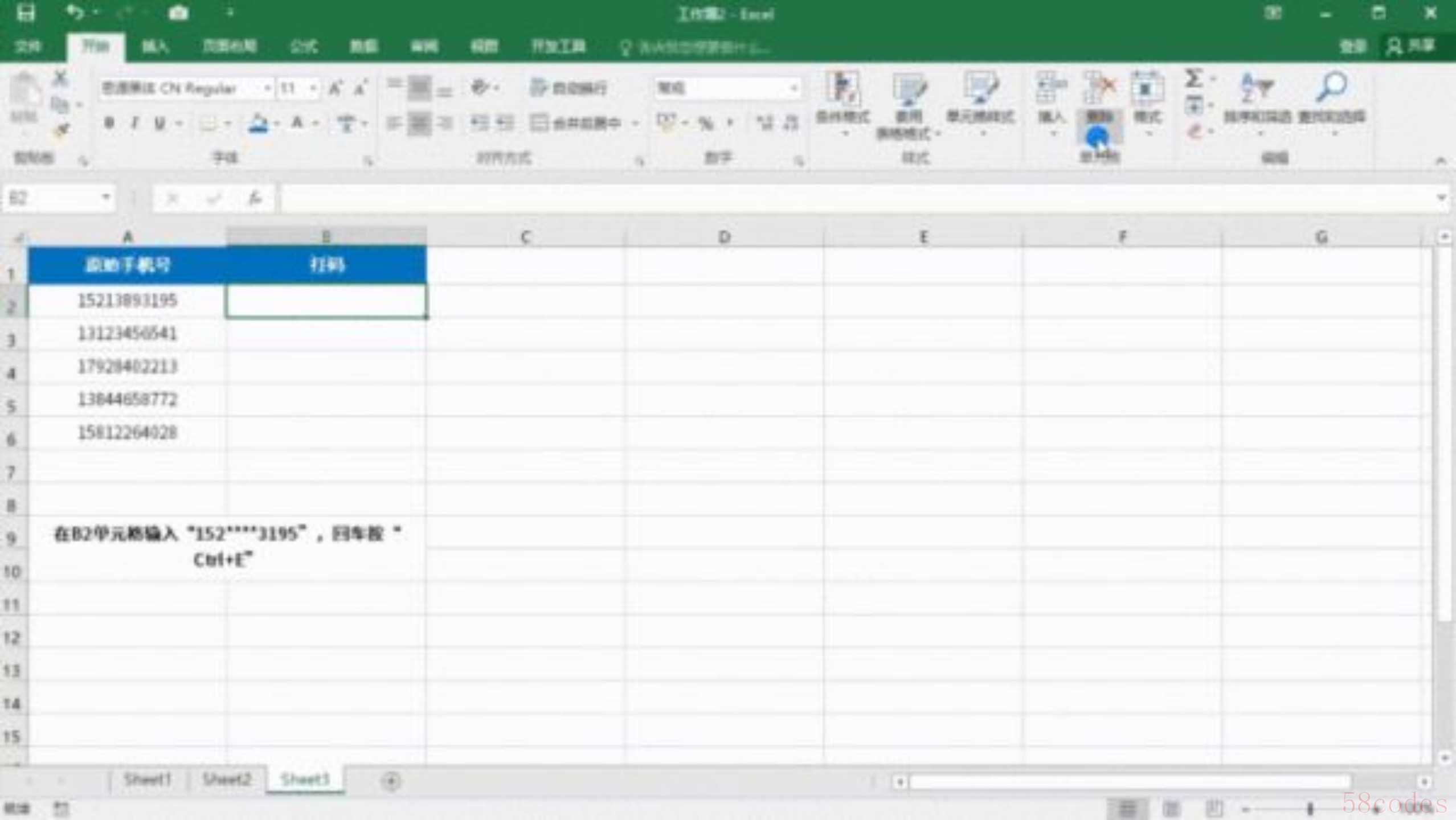Viewport: 1456px width, 820px height.
Task: Click the Save icon in title bar
Action: click(x=25, y=13)
